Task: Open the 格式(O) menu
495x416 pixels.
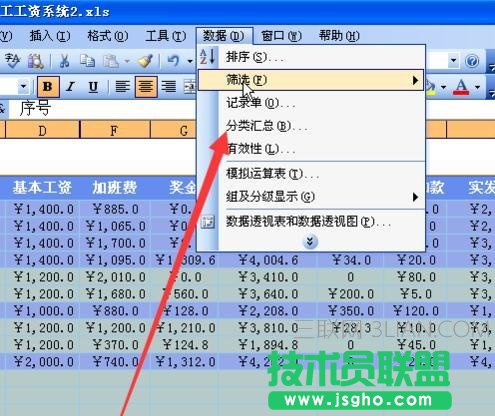Action: (x=107, y=36)
